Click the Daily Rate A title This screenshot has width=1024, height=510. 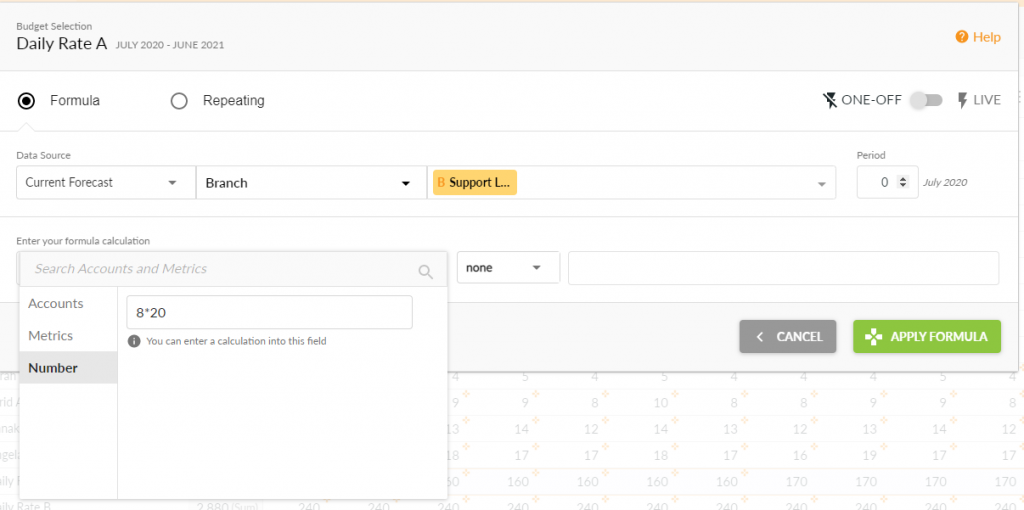(x=61, y=44)
